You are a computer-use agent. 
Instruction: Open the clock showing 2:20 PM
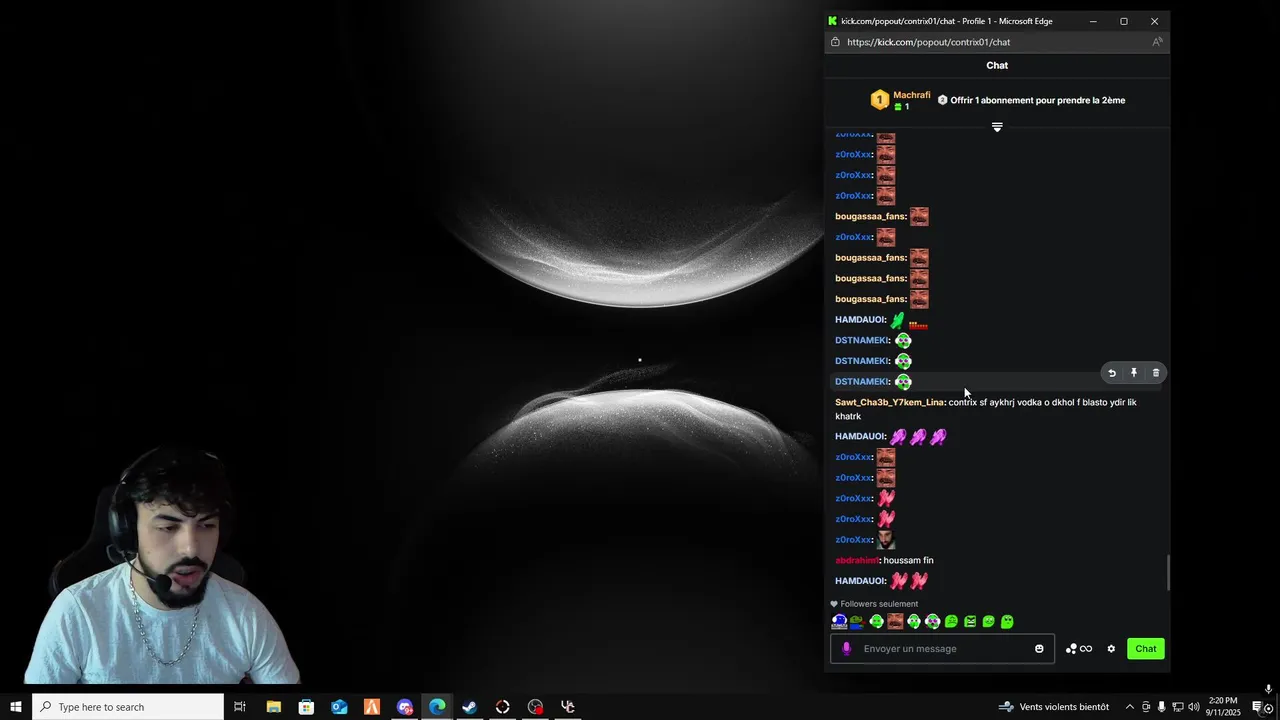click(x=1223, y=707)
